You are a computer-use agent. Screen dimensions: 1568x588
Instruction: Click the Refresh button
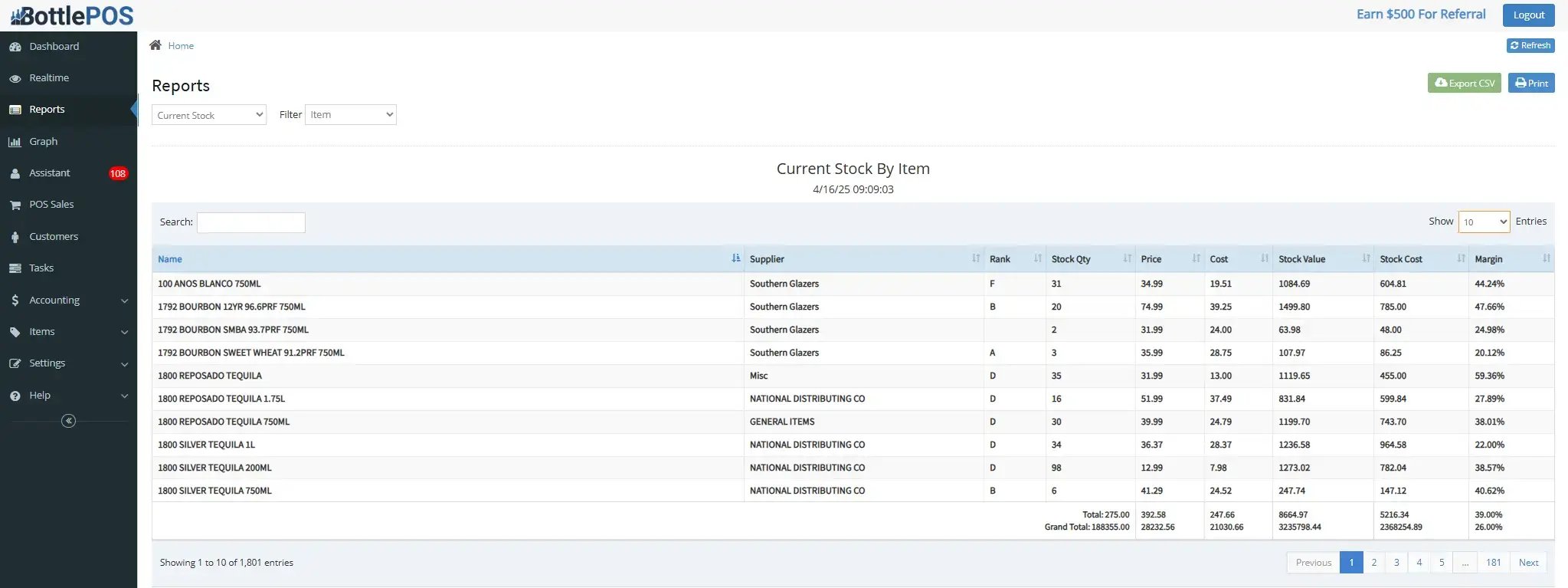click(1530, 45)
